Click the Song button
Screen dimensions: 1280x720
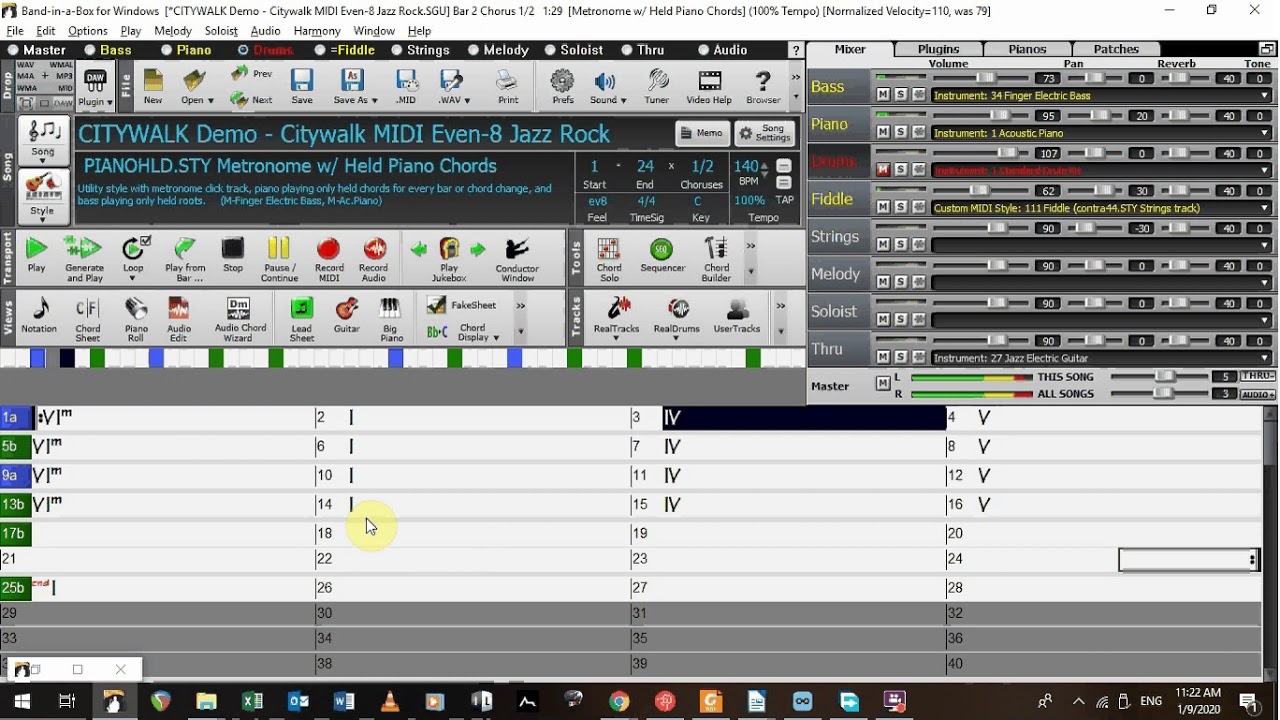pos(43,140)
